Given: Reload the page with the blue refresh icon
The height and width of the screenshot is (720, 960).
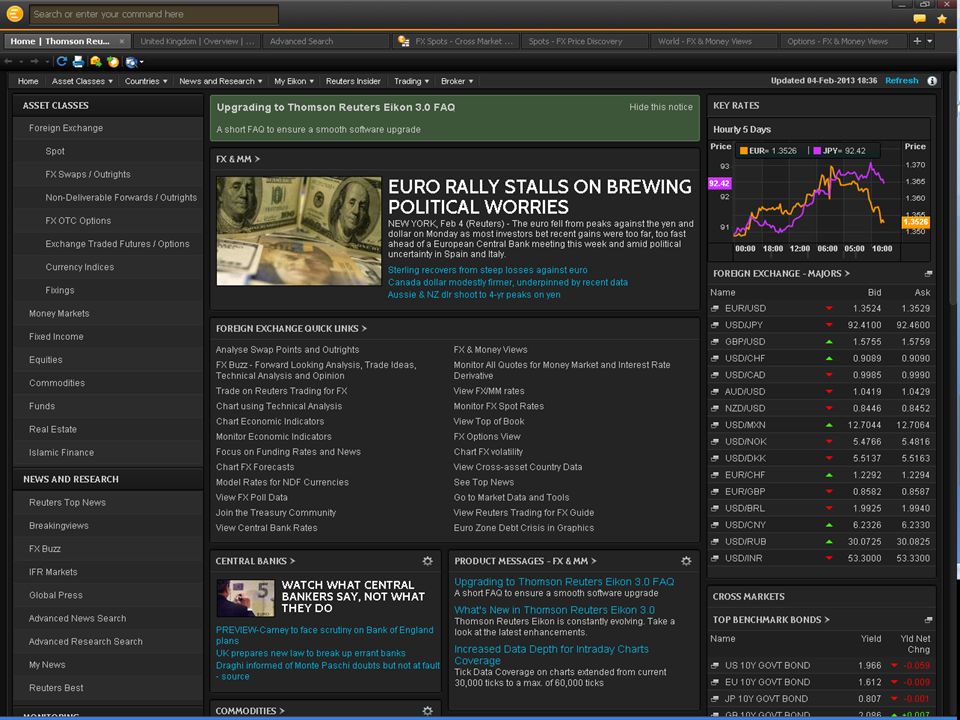Looking at the screenshot, I should pyautogui.click(x=61, y=62).
